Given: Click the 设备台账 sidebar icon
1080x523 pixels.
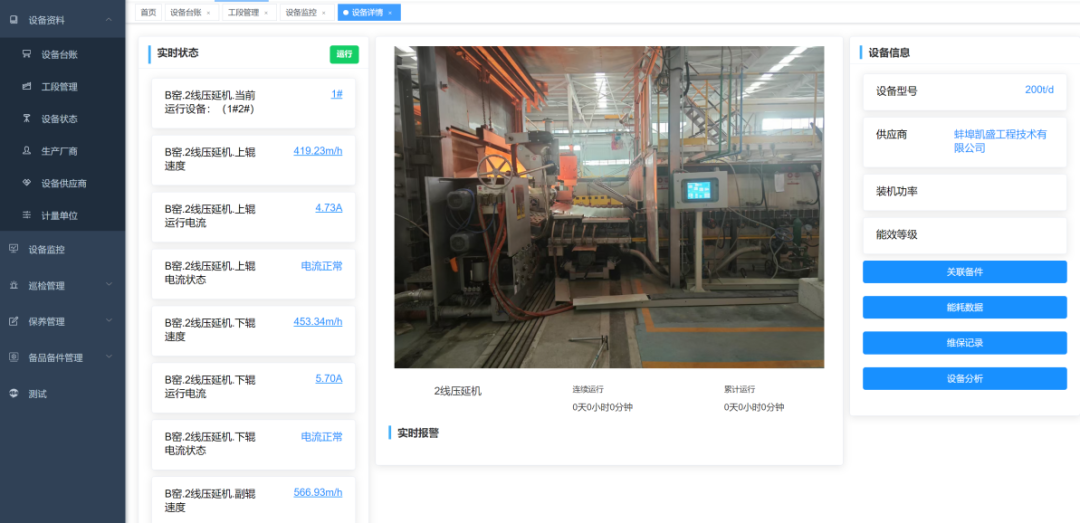Looking at the screenshot, I should pyautogui.click(x=27, y=55).
